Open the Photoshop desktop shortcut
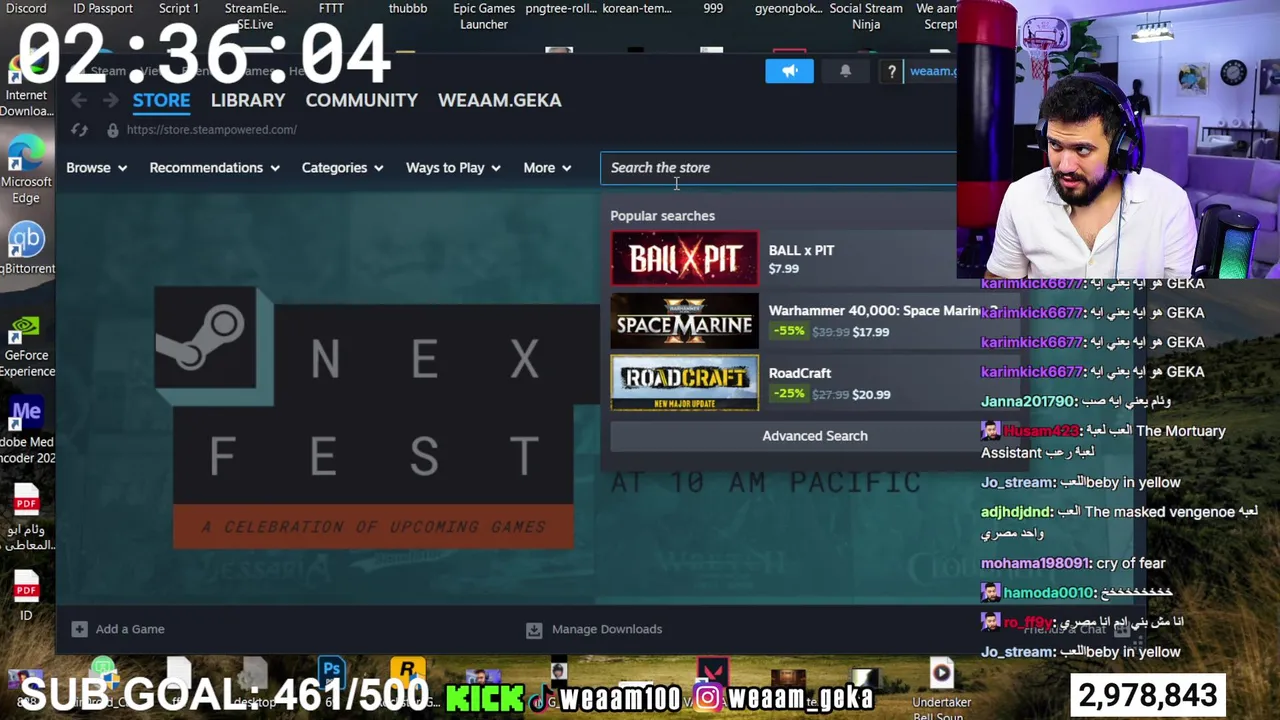The height and width of the screenshot is (720, 1280). (x=331, y=672)
